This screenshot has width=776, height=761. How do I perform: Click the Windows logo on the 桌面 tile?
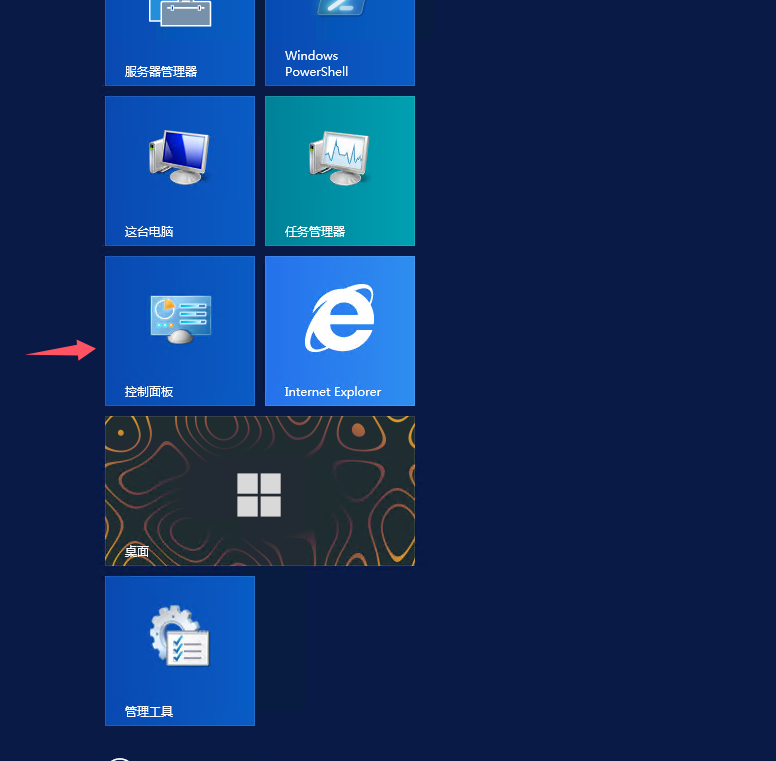tap(259, 495)
